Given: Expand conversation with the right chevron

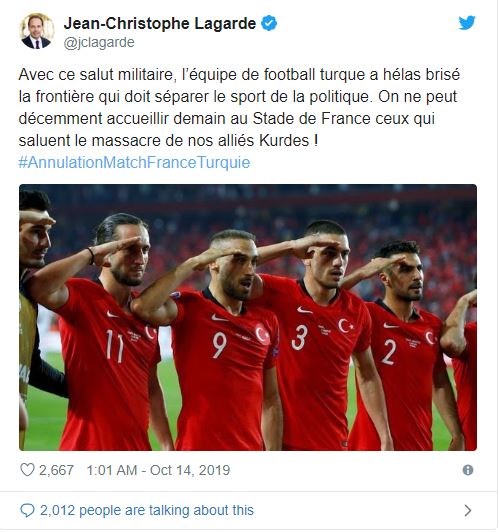Looking at the screenshot, I should click(x=467, y=510).
